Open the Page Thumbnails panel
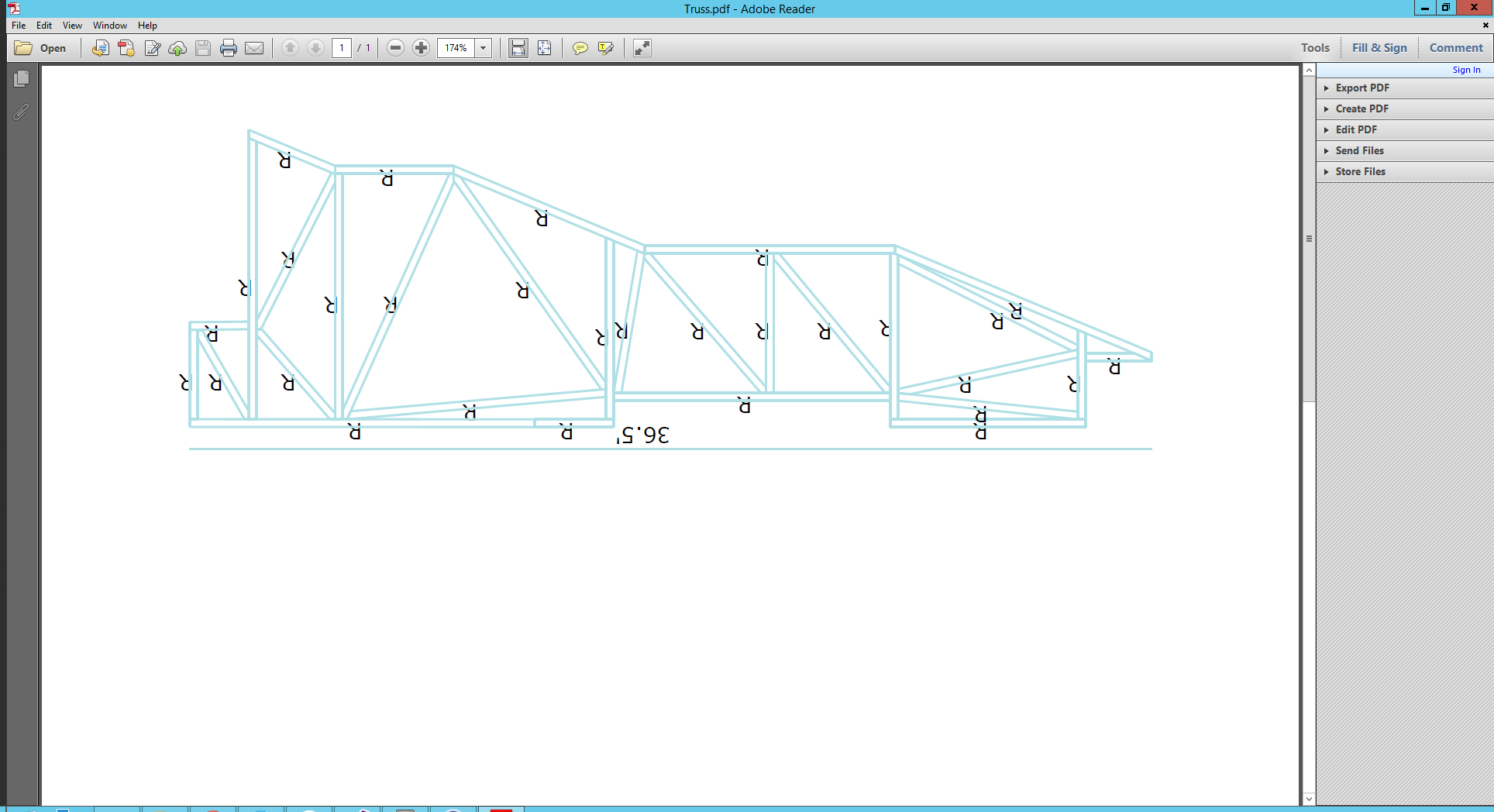1494x812 pixels. click(22, 78)
